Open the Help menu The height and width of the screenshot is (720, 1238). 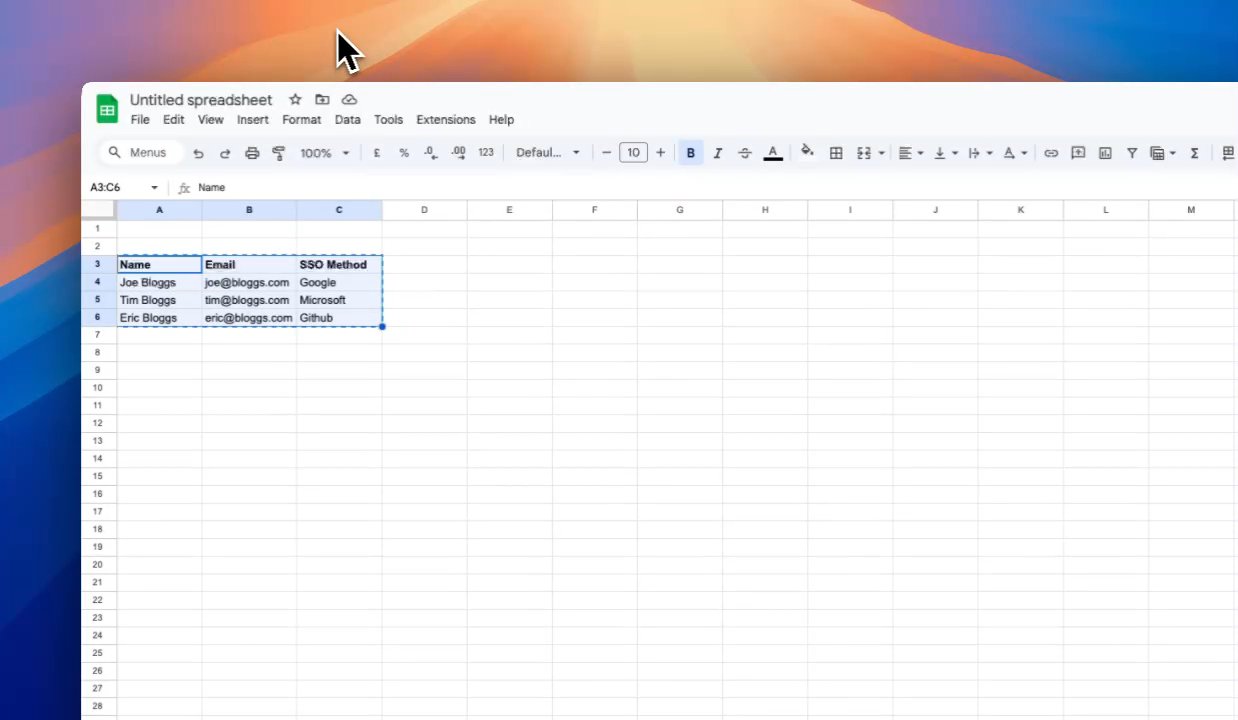(501, 120)
